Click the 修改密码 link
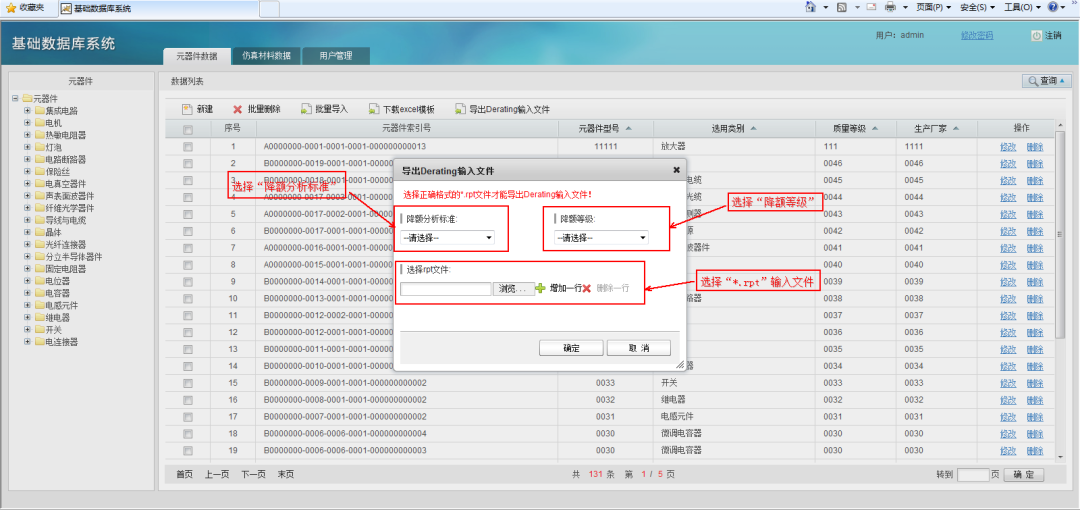This screenshot has width=1080, height=510. (977, 35)
